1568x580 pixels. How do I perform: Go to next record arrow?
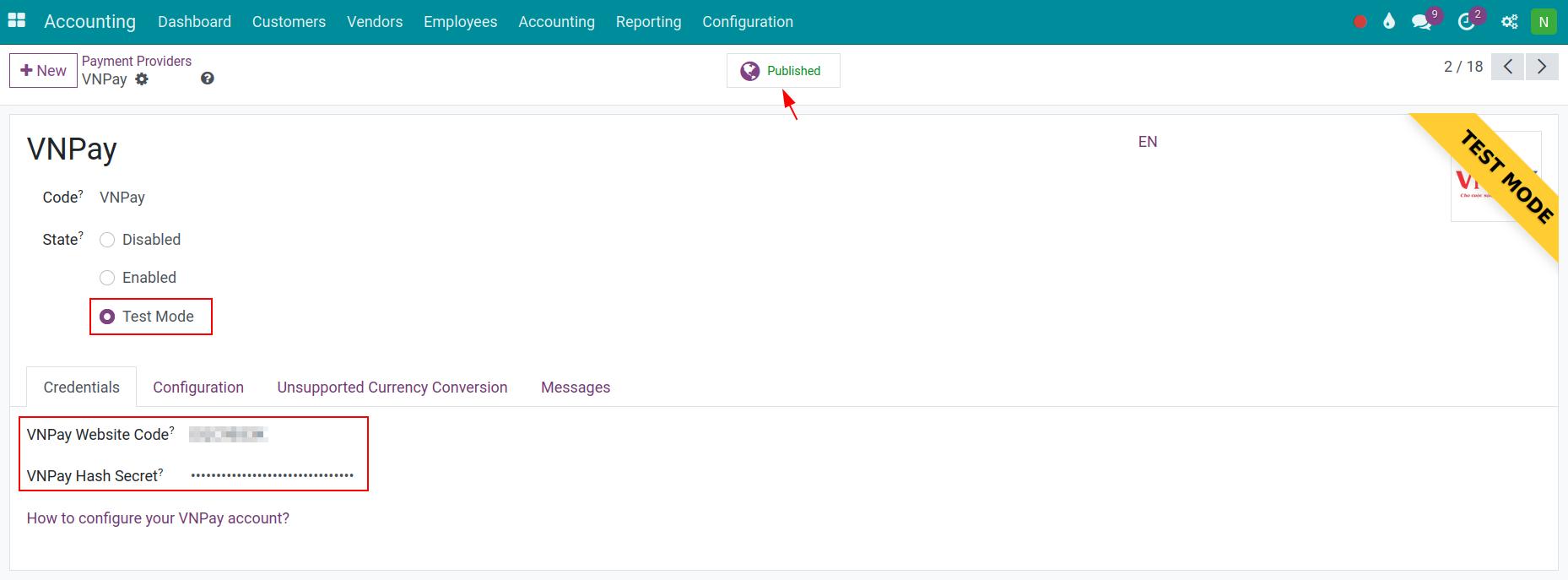coord(1542,67)
